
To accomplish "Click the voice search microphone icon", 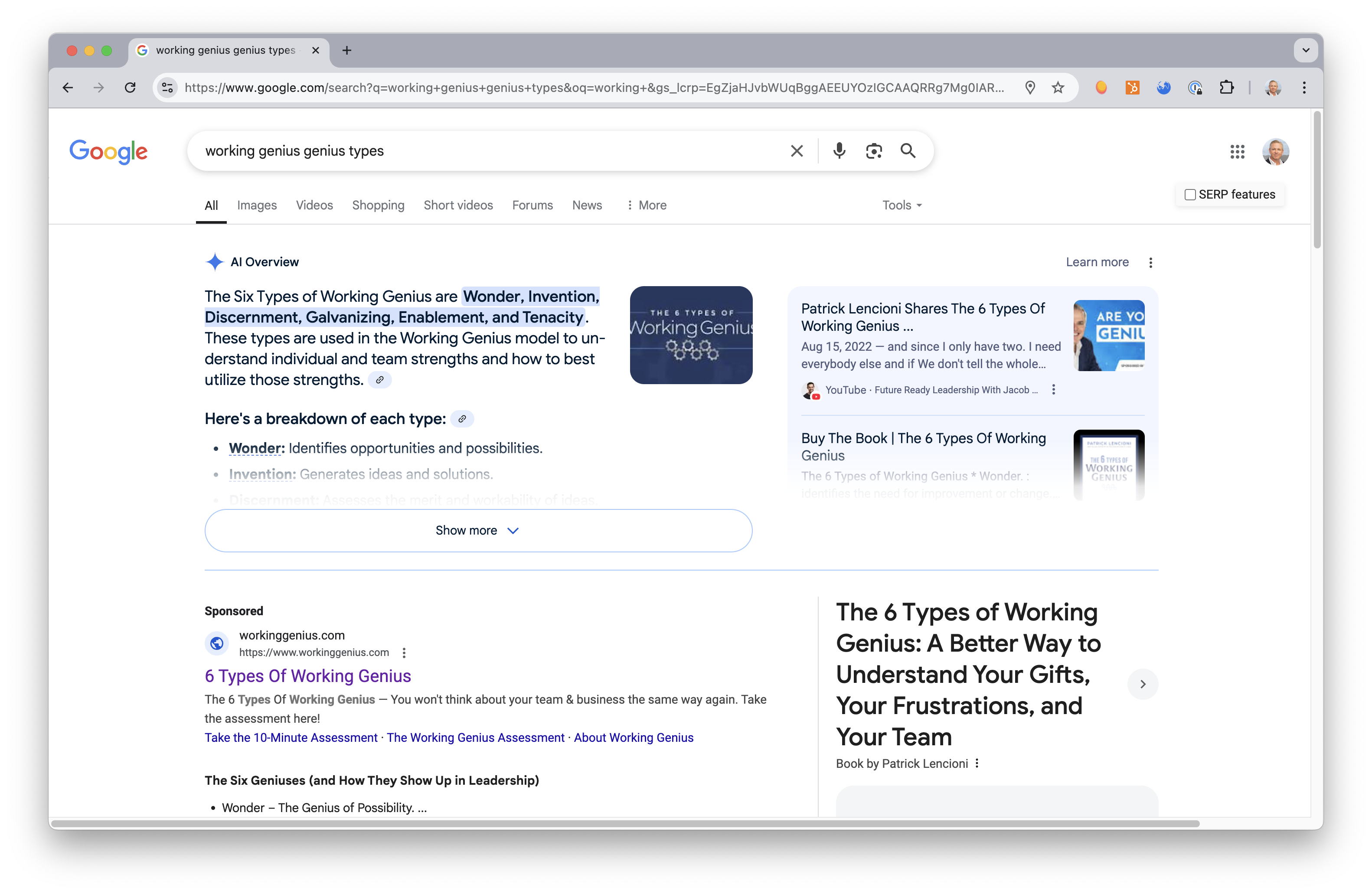I will (840, 151).
